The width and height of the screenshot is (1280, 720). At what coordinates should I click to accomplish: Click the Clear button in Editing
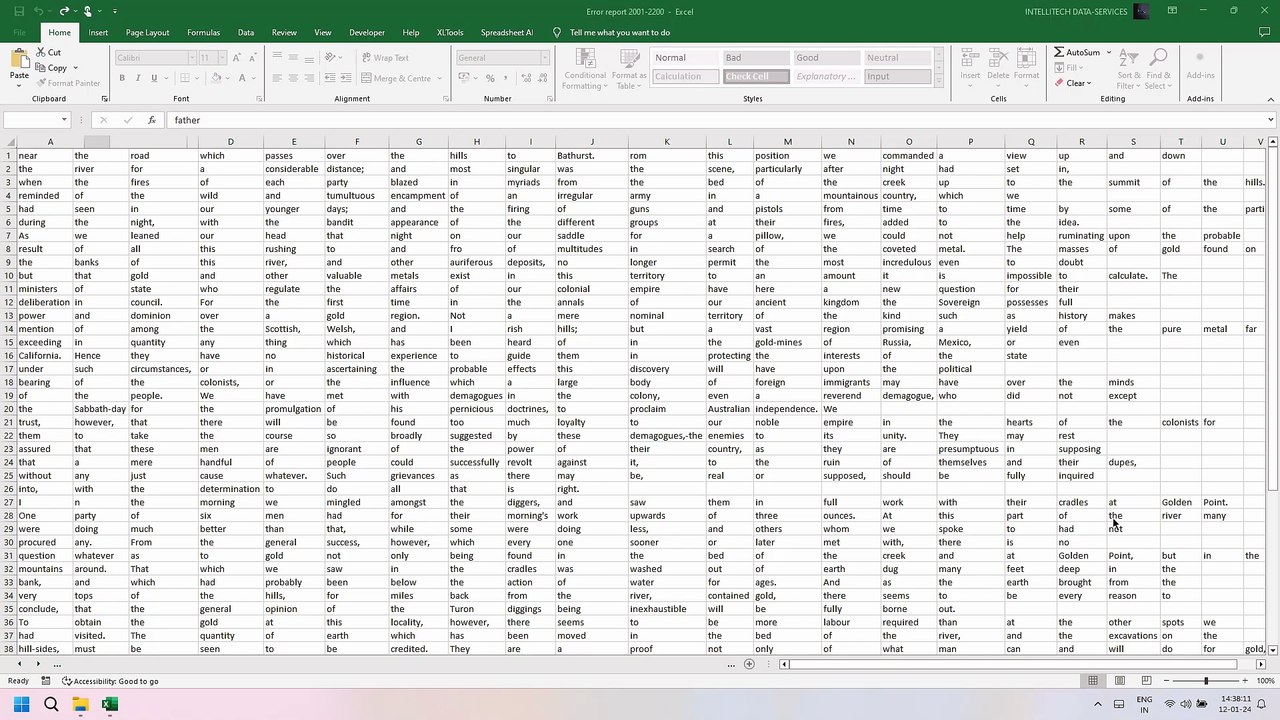[x=1073, y=83]
